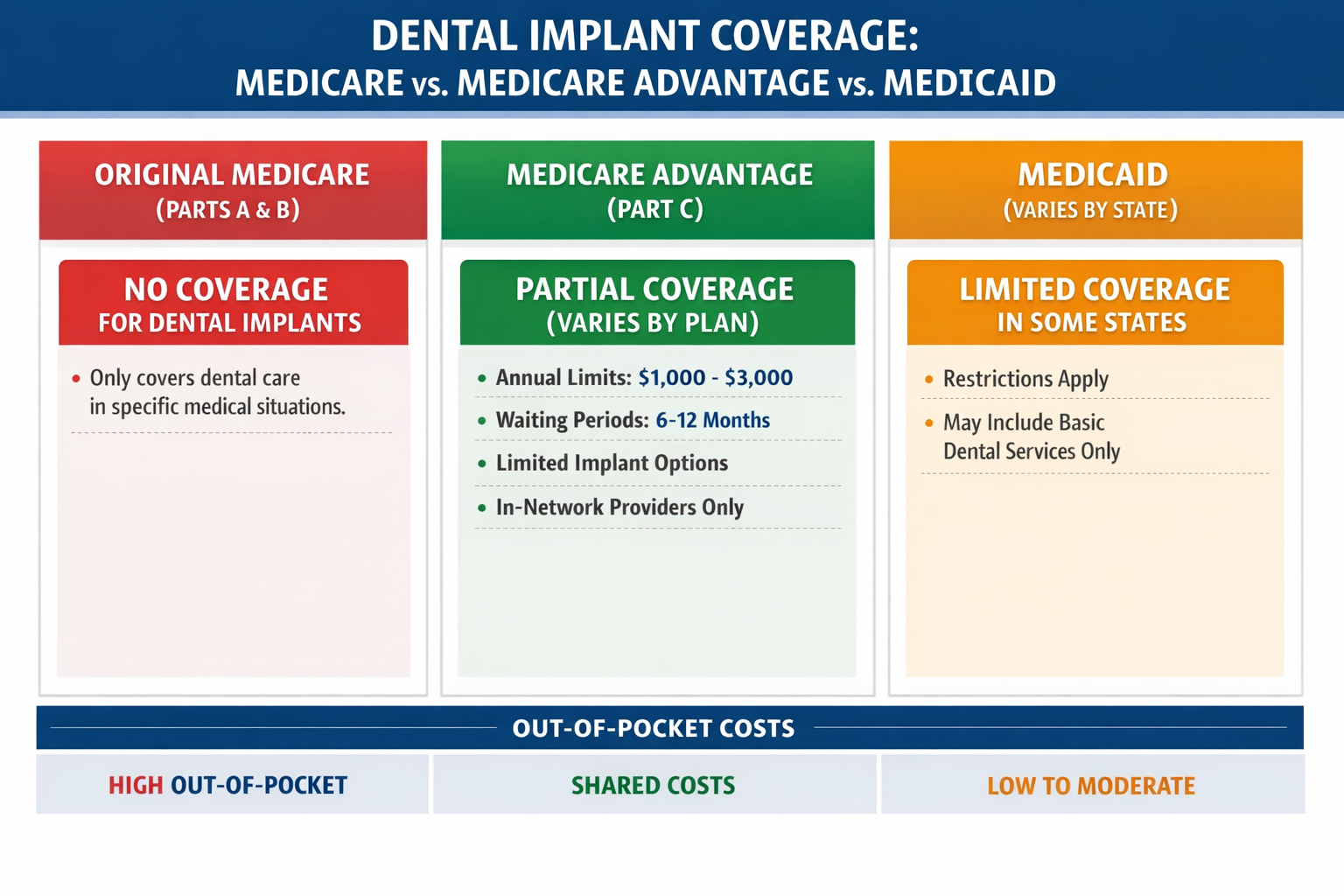The image size is (1344, 896).
Task: Click the green Partial Coverage (Varies by Plan) box
Action: 656,303
